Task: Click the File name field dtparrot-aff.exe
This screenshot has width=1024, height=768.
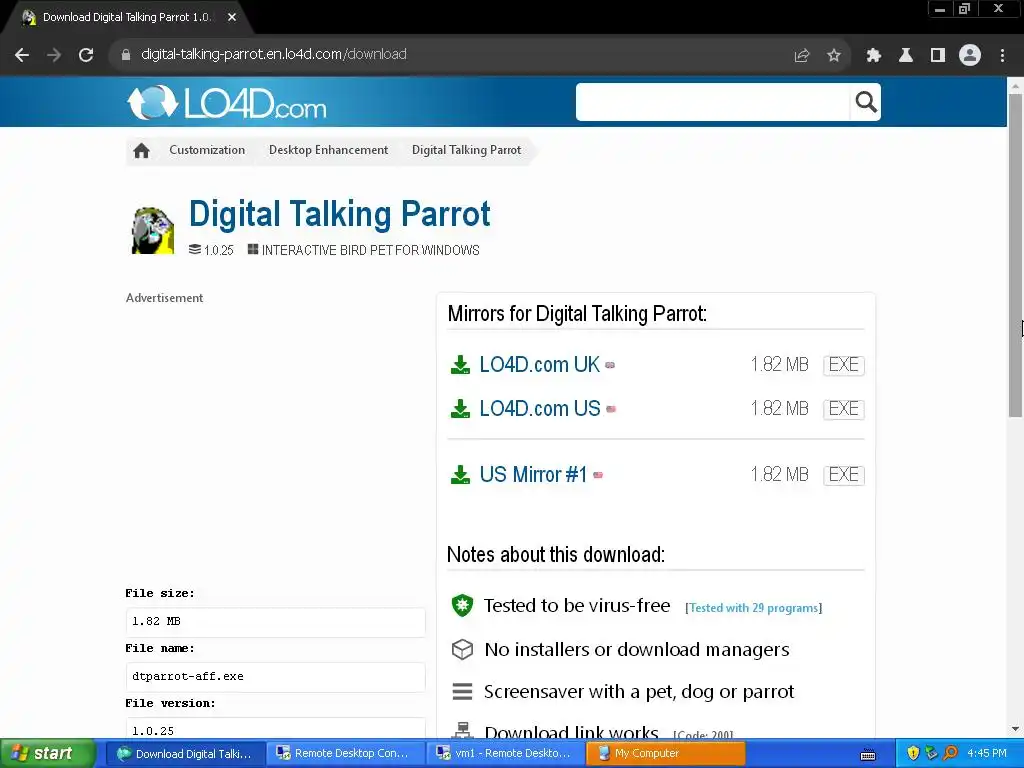Action: pos(275,677)
